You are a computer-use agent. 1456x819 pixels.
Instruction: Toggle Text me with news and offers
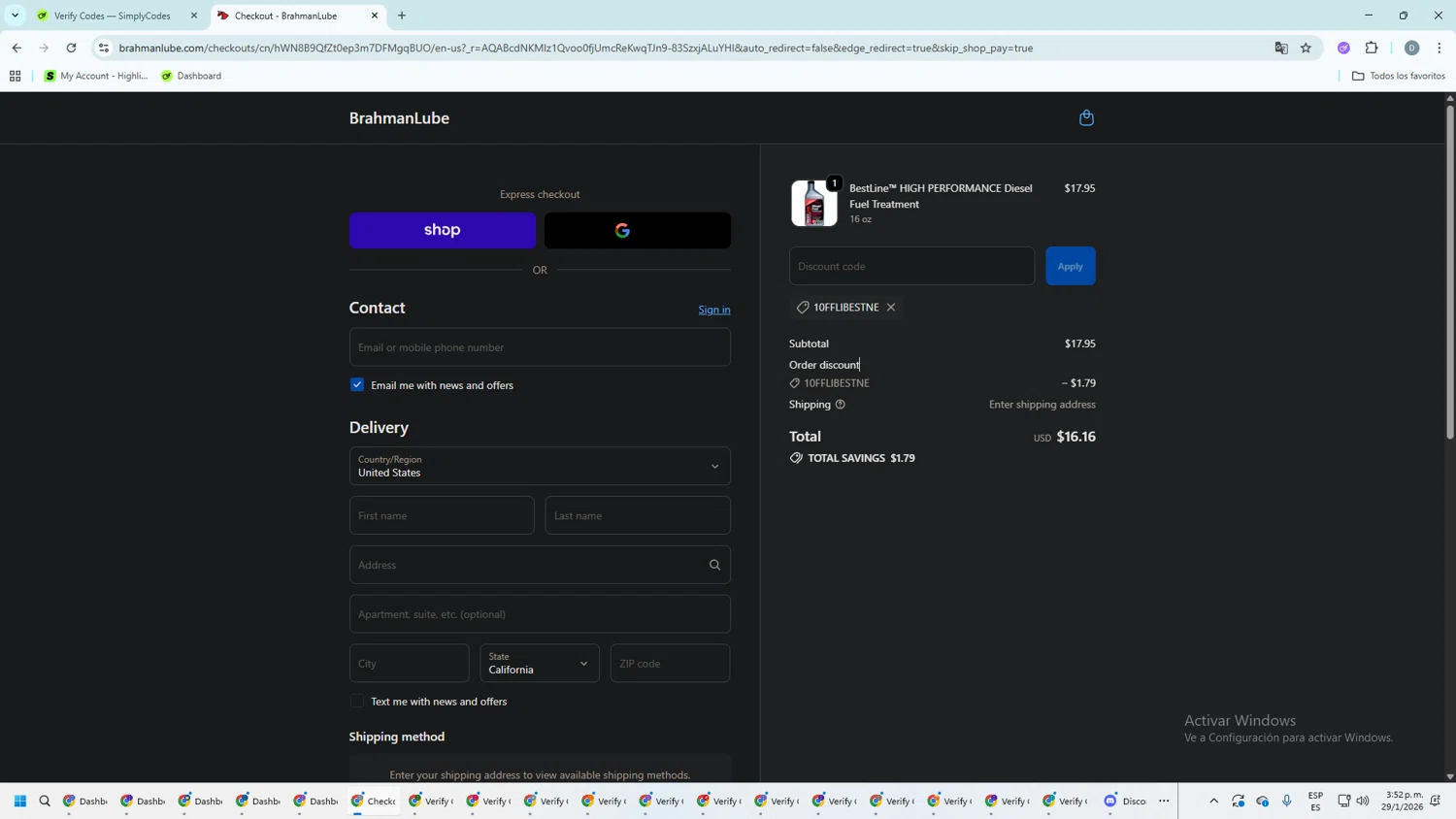357,702
